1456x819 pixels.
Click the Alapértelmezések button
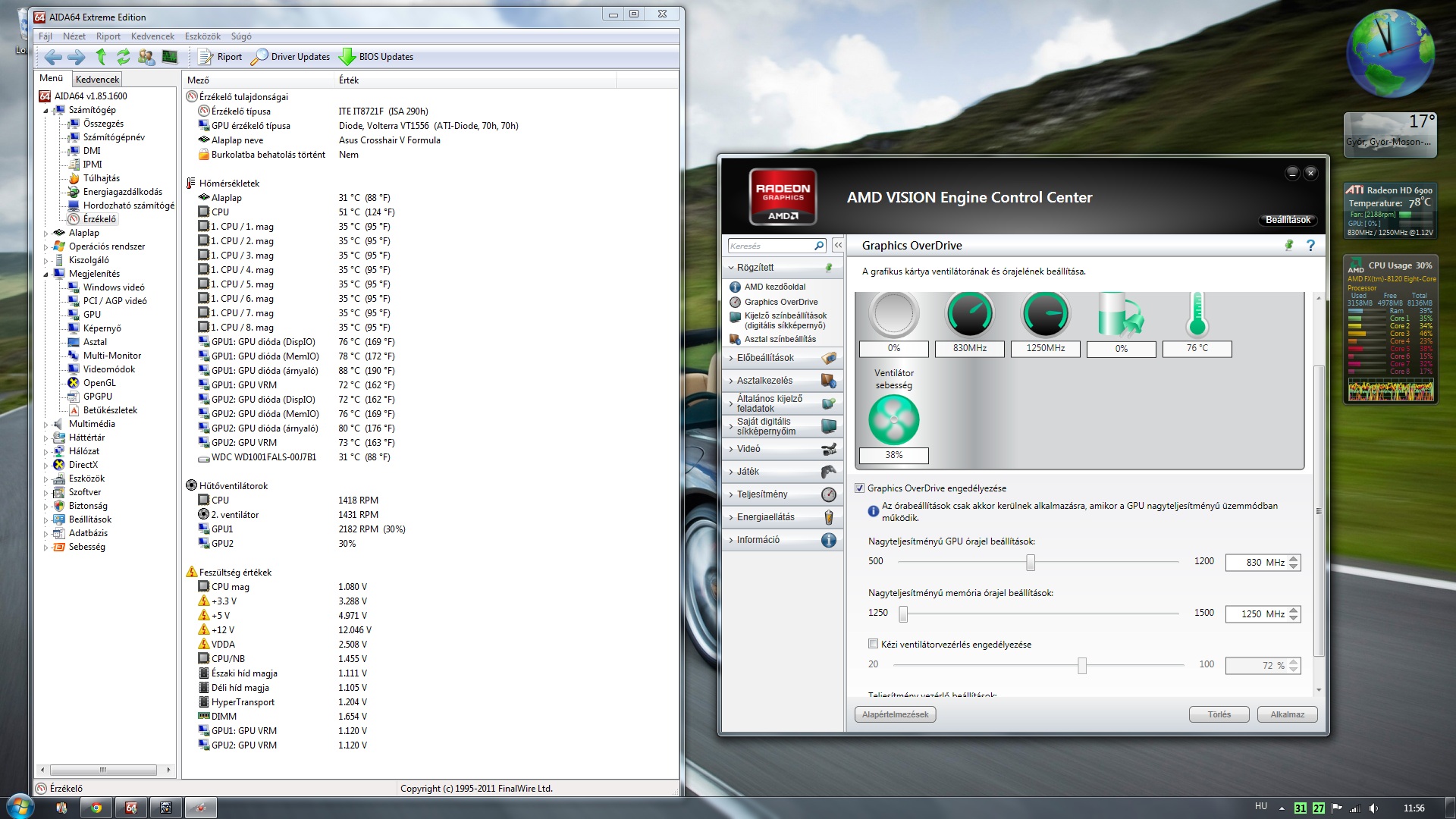pos(895,714)
